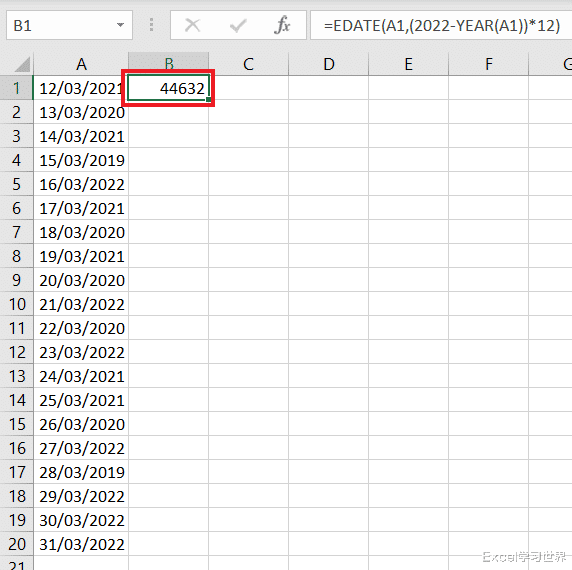Click the fill handle of cell B1
The height and width of the screenshot is (570, 572).
coord(208,99)
